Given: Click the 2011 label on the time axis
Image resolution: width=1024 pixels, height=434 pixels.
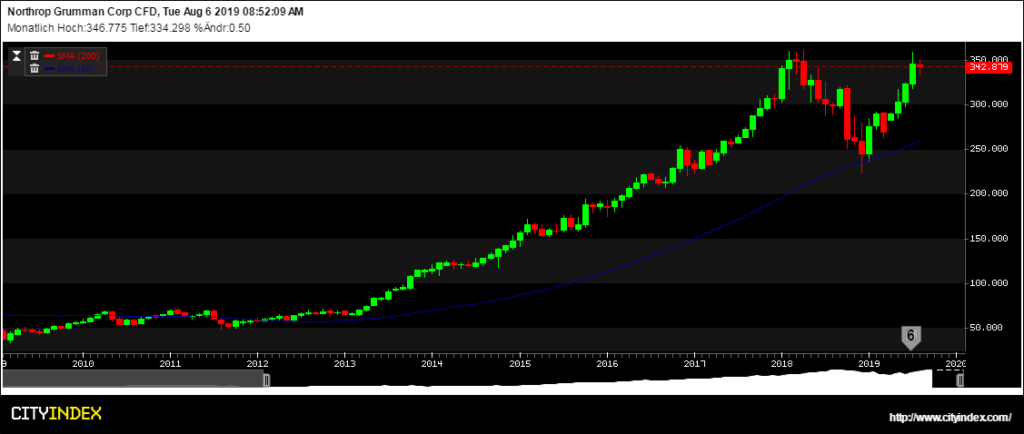Looking at the screenshot, I should tap(170, 363).
